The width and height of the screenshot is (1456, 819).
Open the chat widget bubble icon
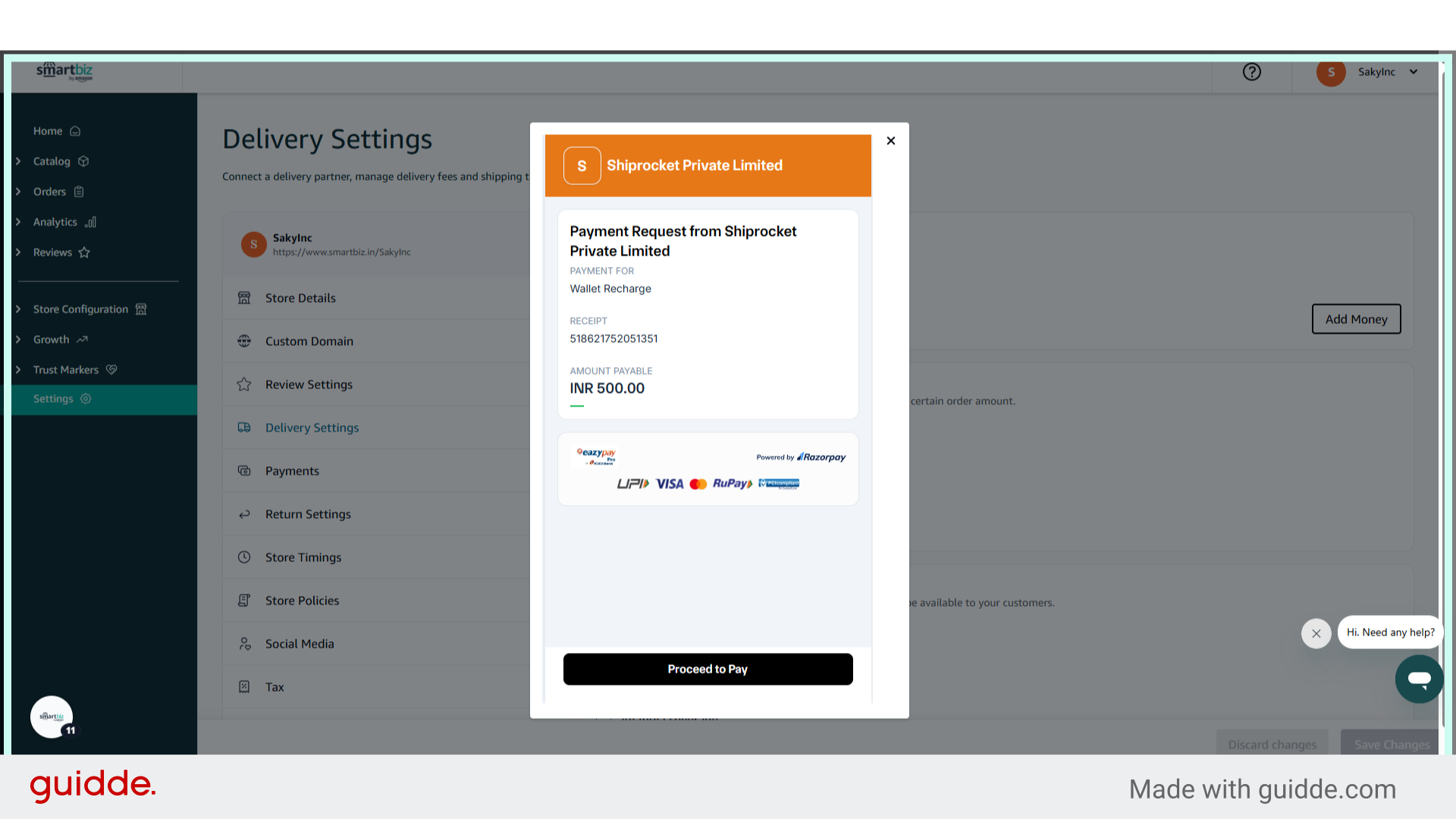(x=1419, y=679)
